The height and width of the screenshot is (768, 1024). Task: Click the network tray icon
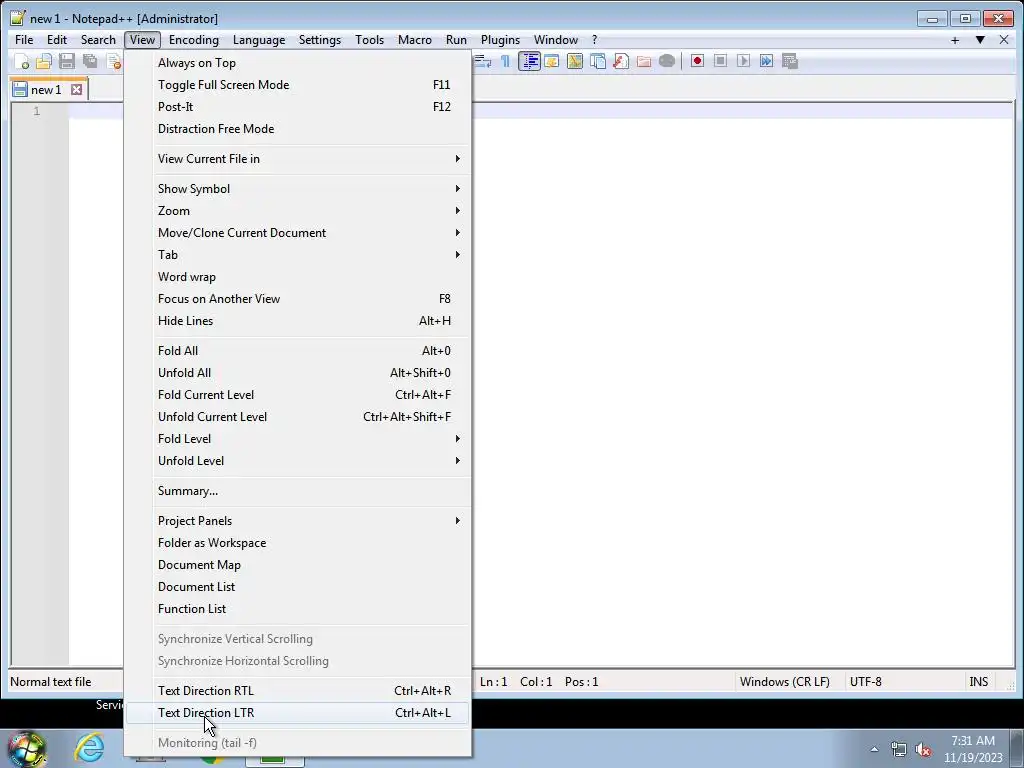899,749
